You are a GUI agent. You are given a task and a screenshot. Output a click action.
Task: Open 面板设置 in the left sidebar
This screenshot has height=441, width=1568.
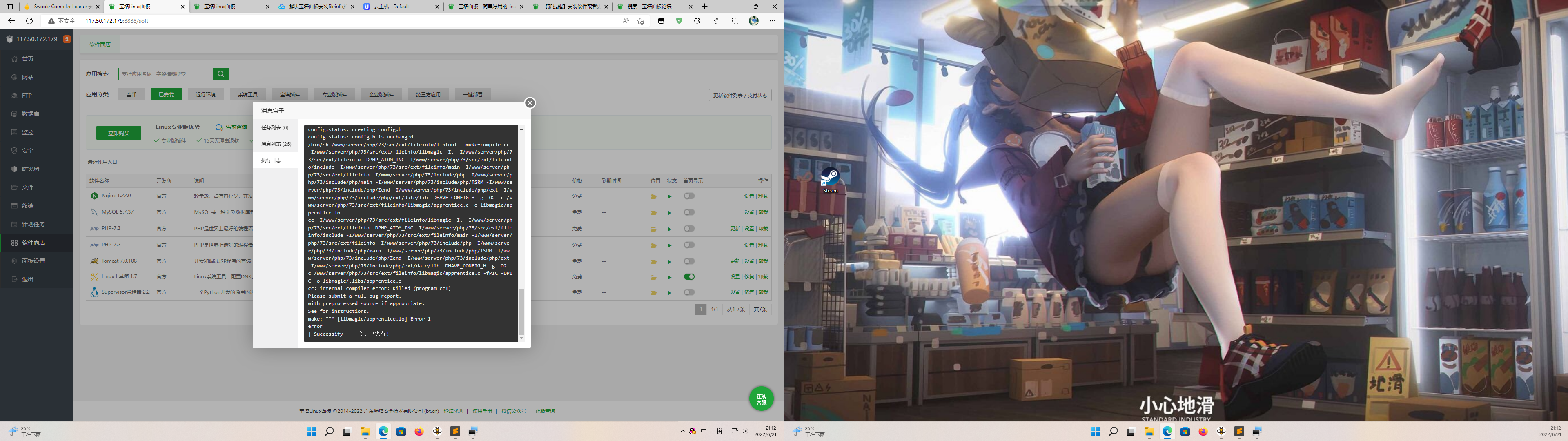pyautogui.click(x=36, y=261)
